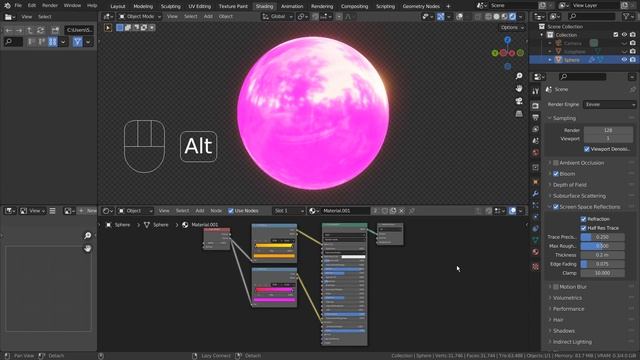Open the Modifiers properties tab (wrench)
Viewport: 640px width, 360px height.
(x=536, y=194)
